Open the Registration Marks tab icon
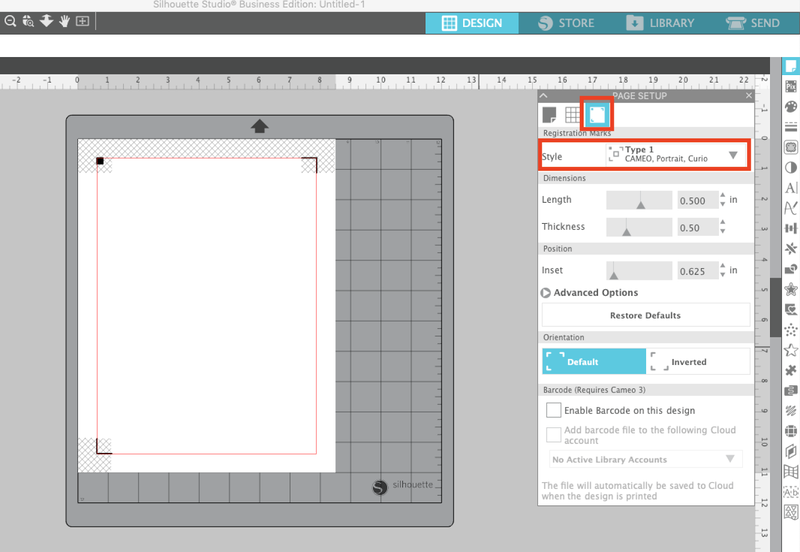The image size is (800, 552). 597,115
